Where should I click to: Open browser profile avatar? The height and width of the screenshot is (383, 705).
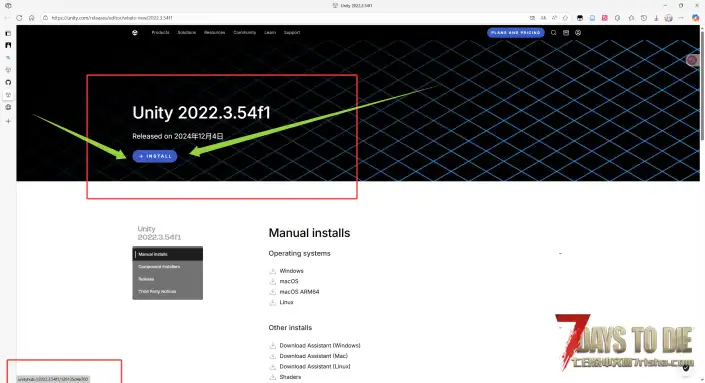click(669, 18)
